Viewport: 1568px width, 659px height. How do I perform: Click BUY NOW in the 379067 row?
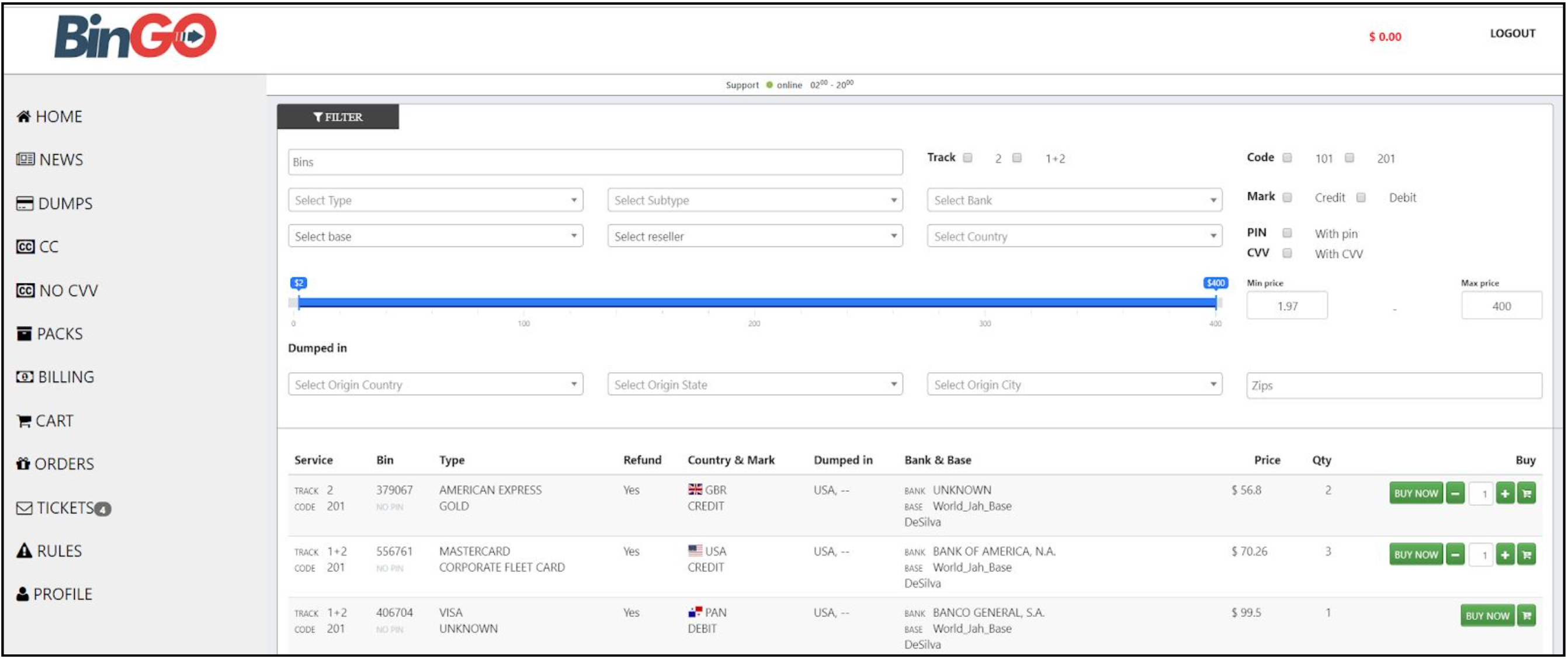(1416, 494)
